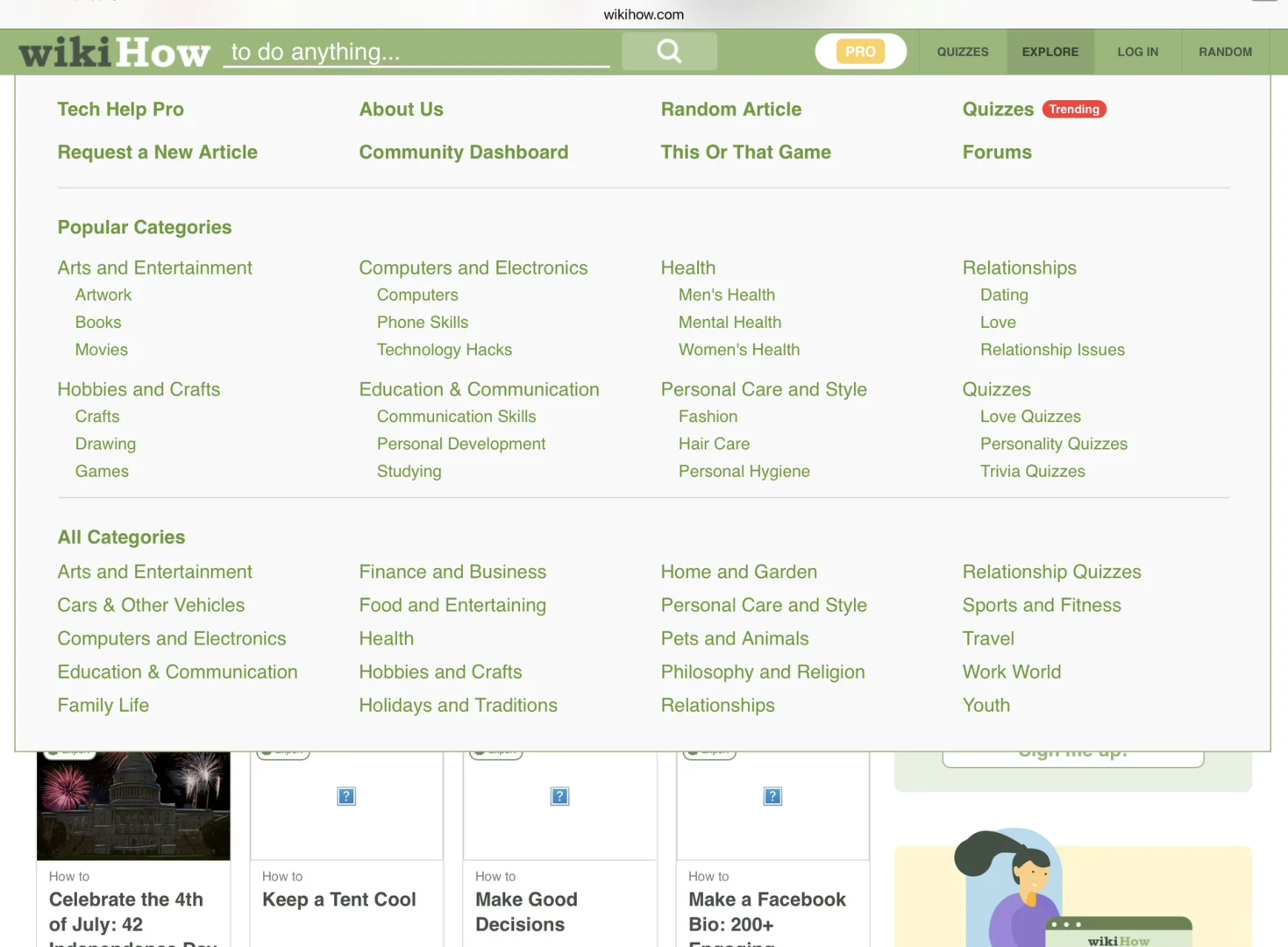
Task: Open the Books subcategory
Action: [x=98, y=323]
